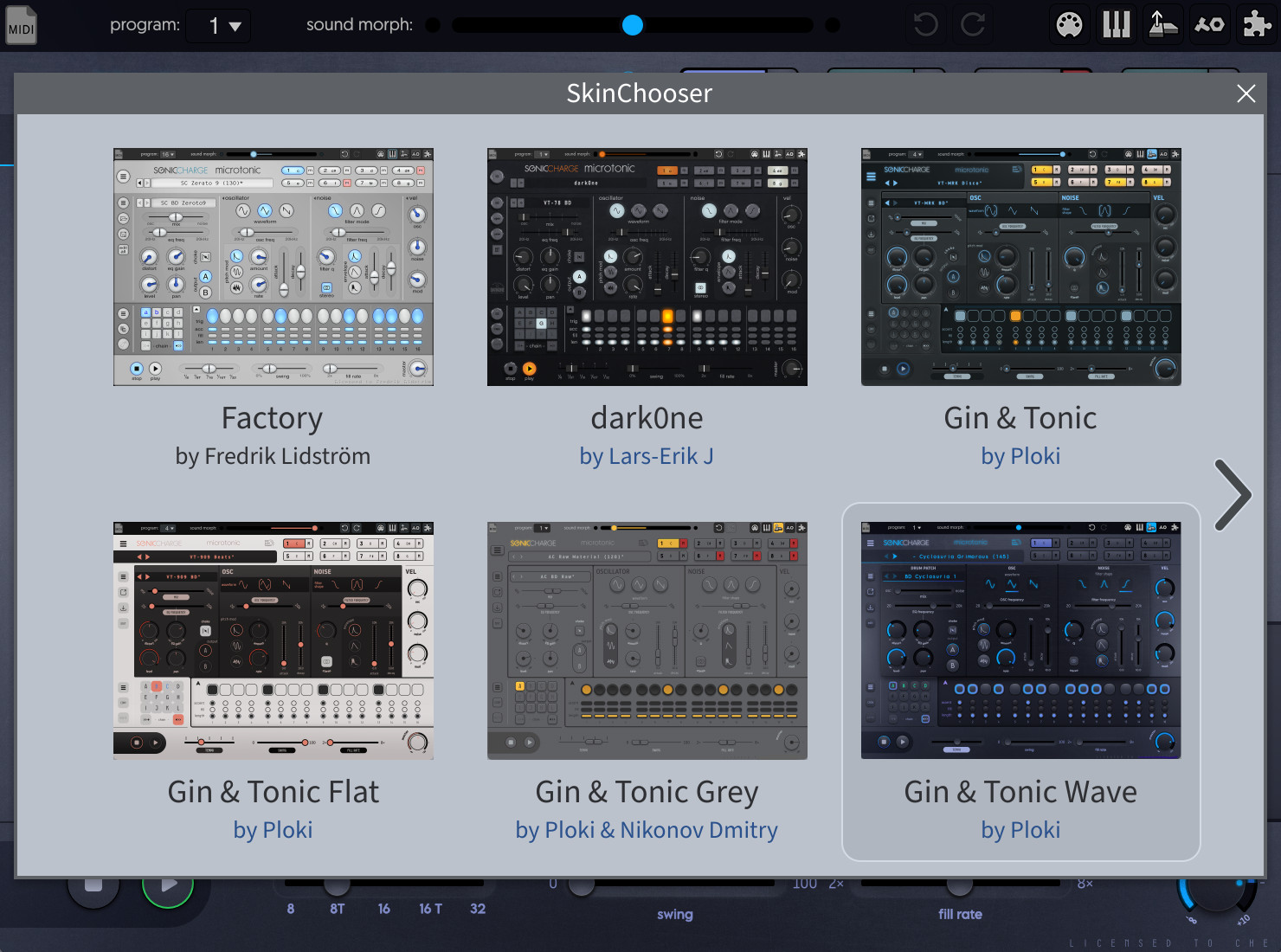
Task: Open the program number dropdown
Action: pyautogui.click(x=218, y=26)
